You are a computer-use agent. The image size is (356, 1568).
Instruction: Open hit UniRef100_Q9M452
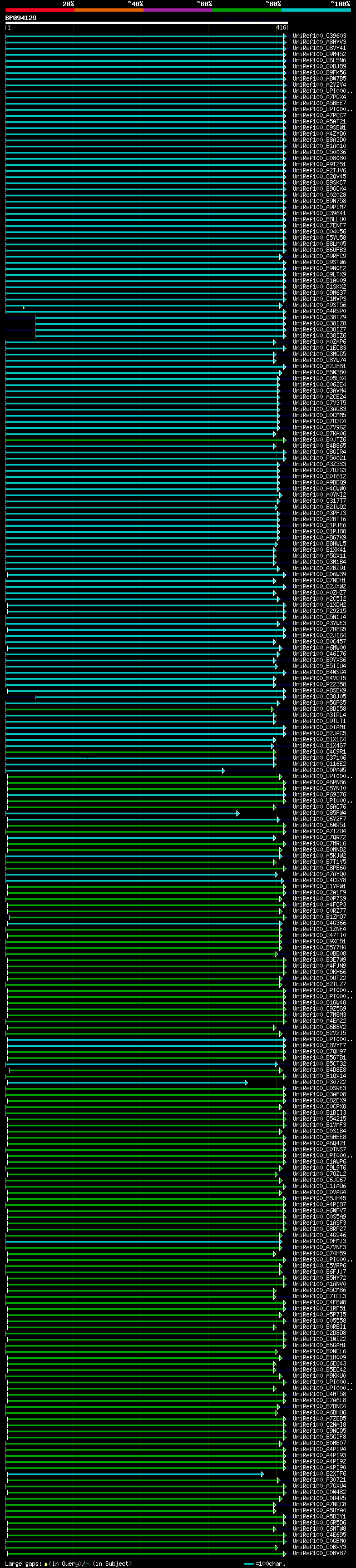(x=319, y=54)
